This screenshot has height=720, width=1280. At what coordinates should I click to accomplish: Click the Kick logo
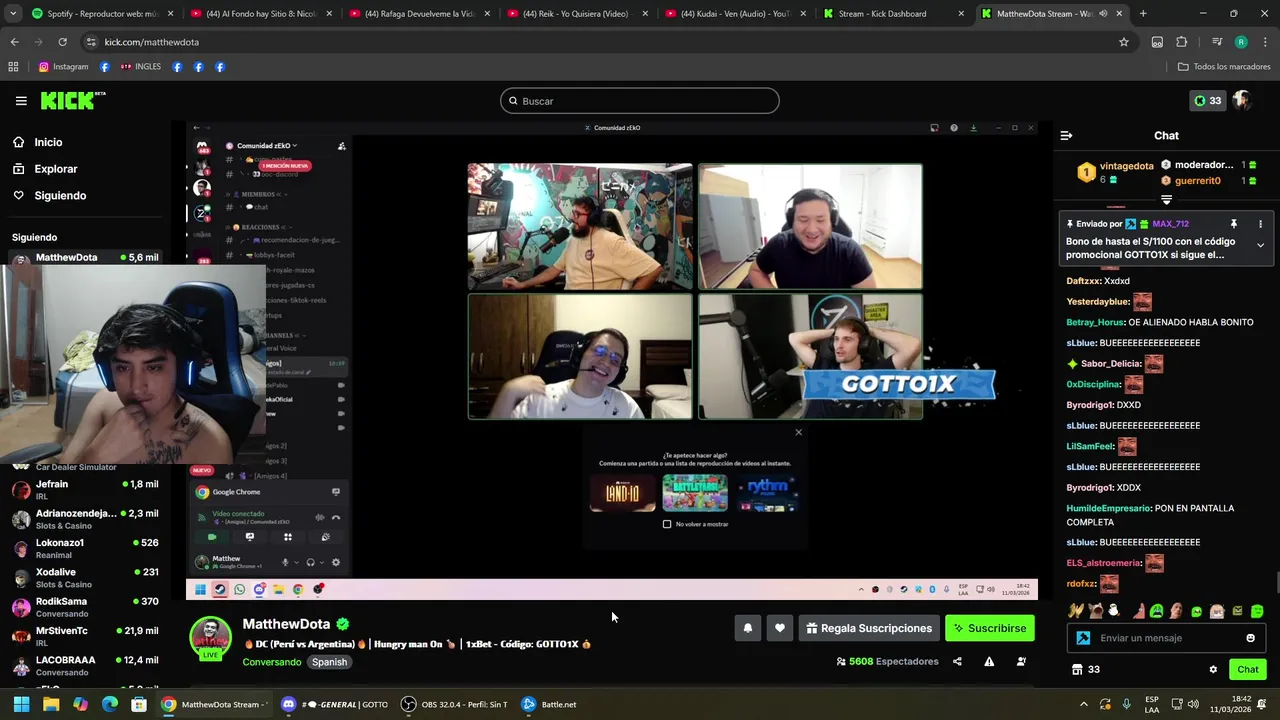coord(73,100)
